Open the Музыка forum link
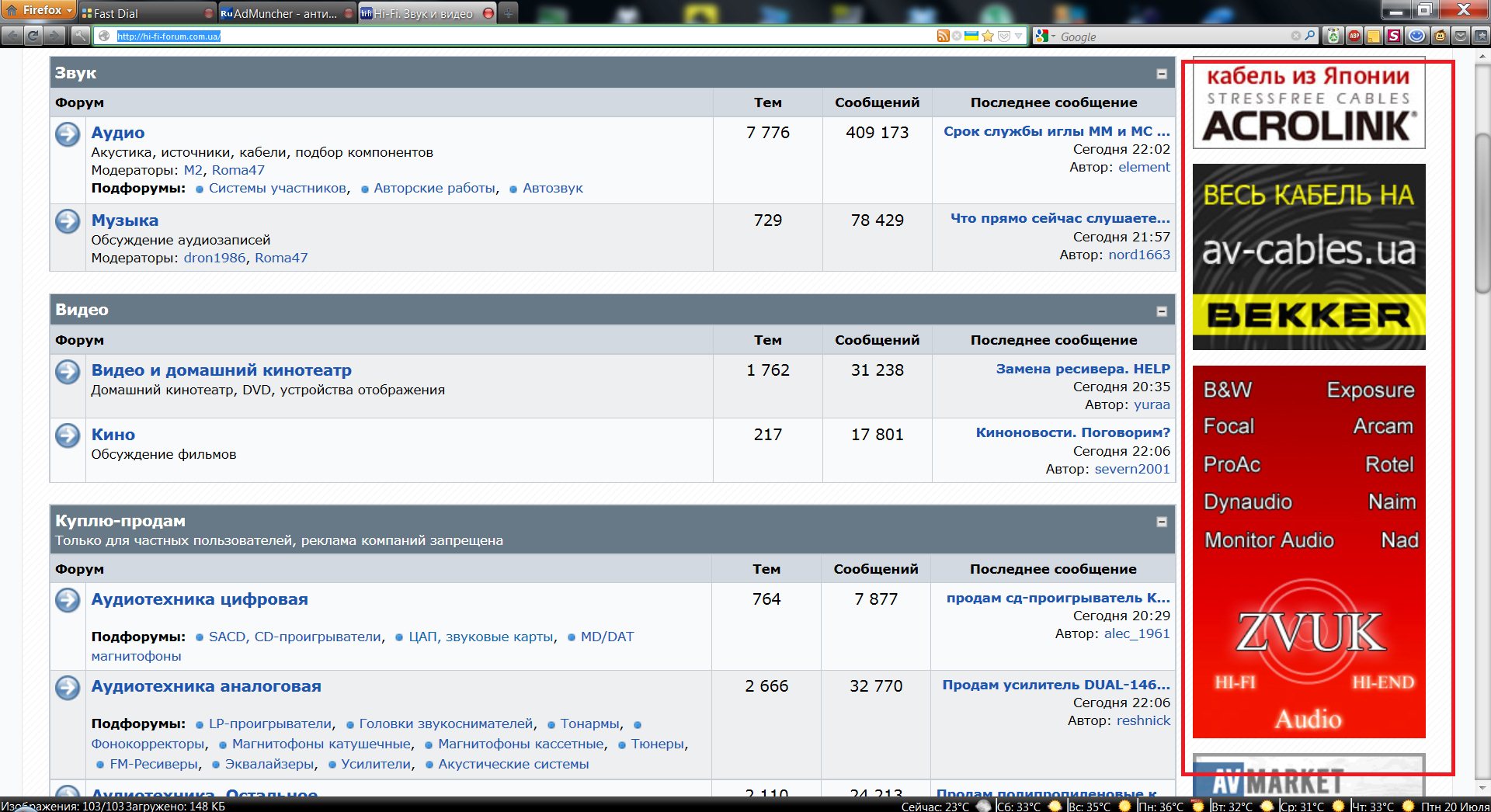Viewport: 1491px width, 812px height. [125, 220]
